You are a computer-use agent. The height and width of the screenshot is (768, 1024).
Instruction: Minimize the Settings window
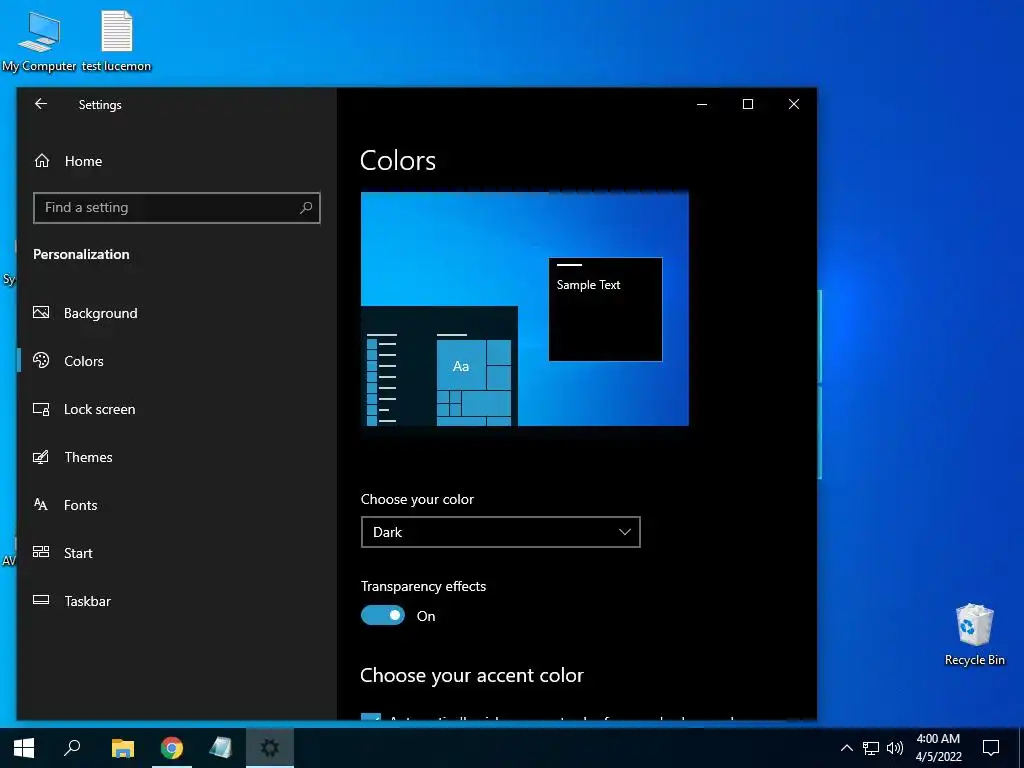[x=702, y=104]
